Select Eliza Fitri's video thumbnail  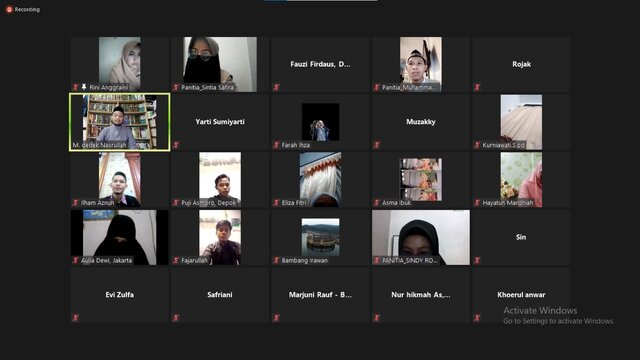coord(320,180)
